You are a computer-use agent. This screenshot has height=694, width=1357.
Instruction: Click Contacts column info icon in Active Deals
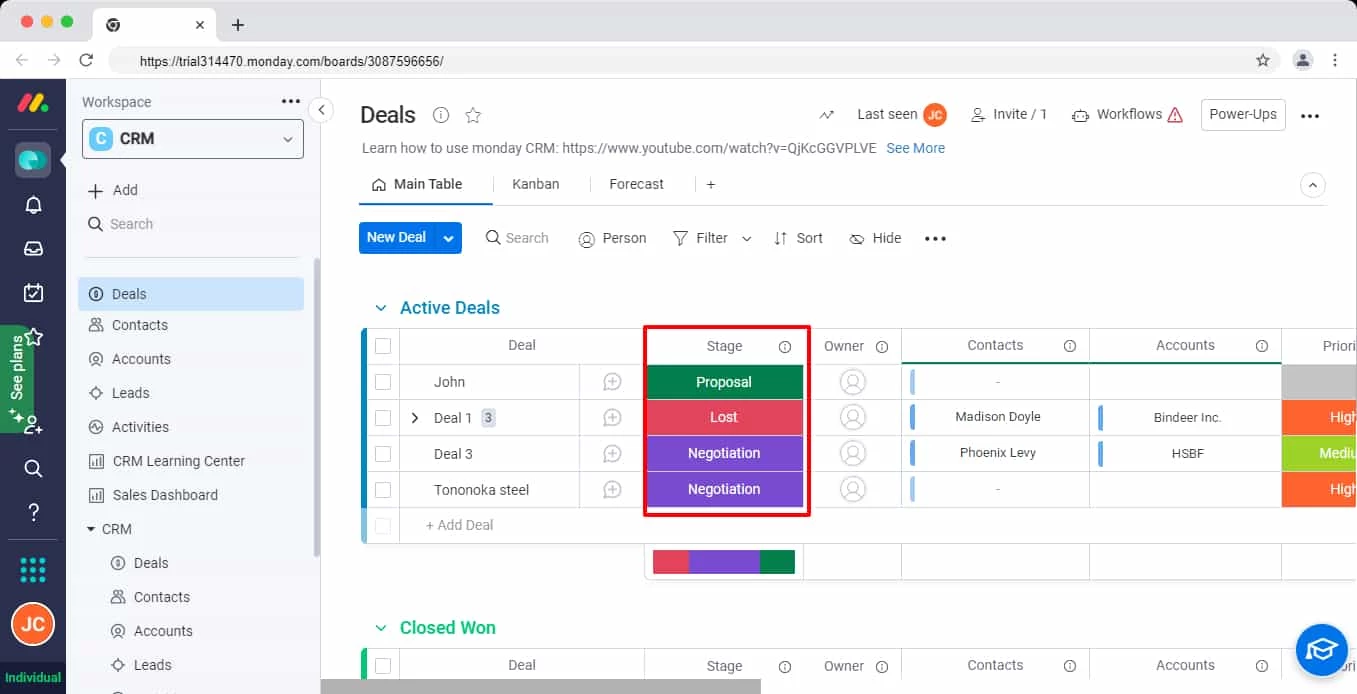(x=1070, y=346)
